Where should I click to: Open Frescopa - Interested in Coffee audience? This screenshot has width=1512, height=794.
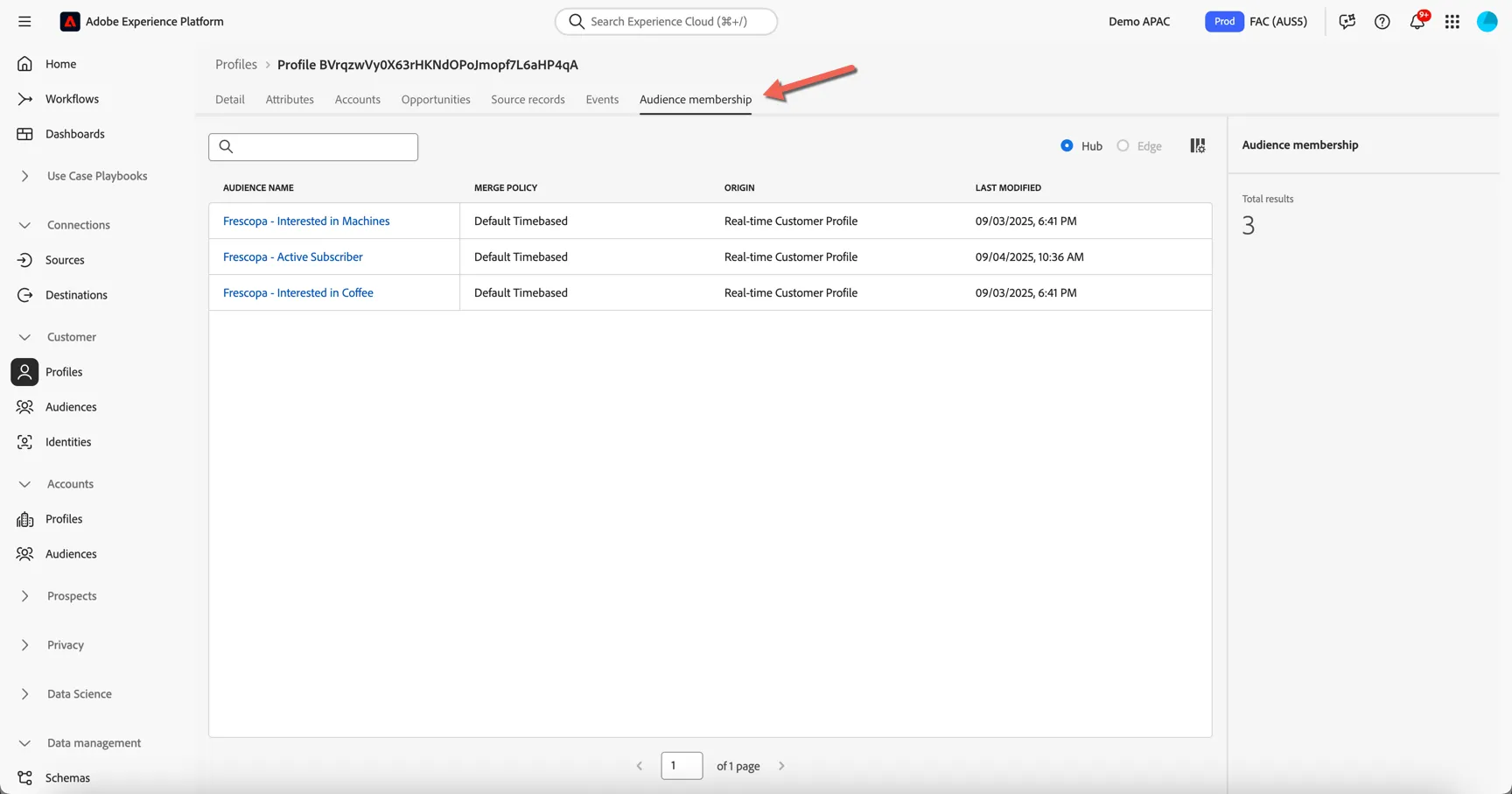coord(298,293)
